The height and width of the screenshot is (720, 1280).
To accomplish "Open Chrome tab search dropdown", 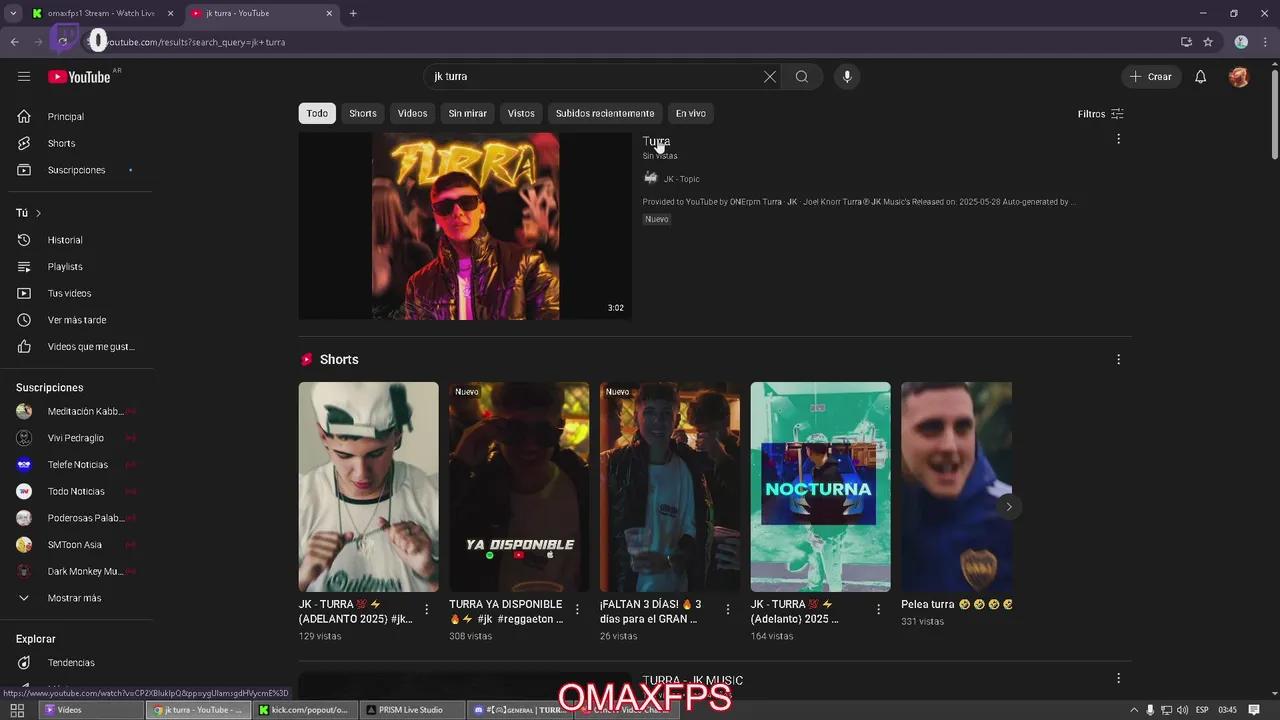I will [13, 13].
